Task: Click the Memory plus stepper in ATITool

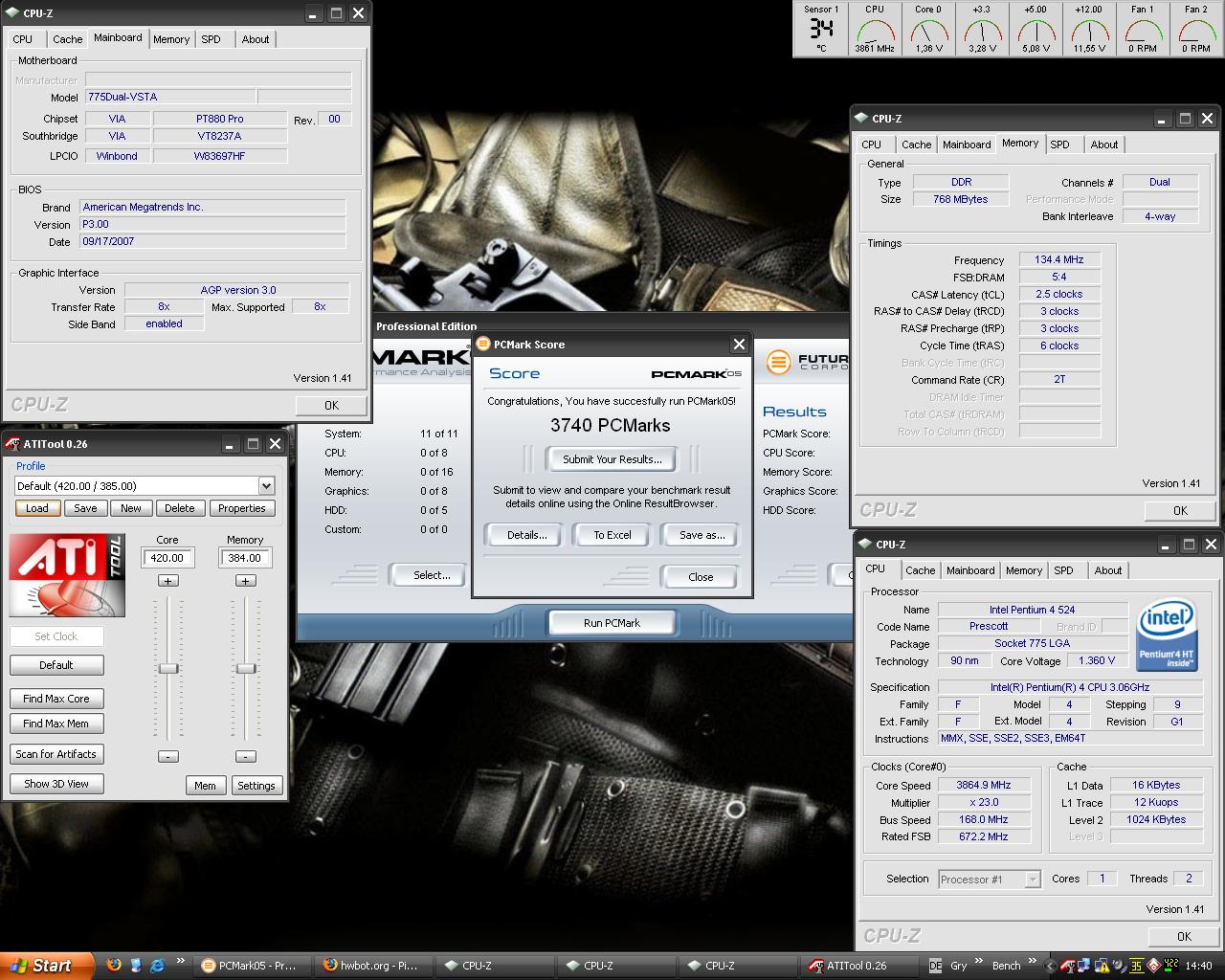Action: [246, 581]
